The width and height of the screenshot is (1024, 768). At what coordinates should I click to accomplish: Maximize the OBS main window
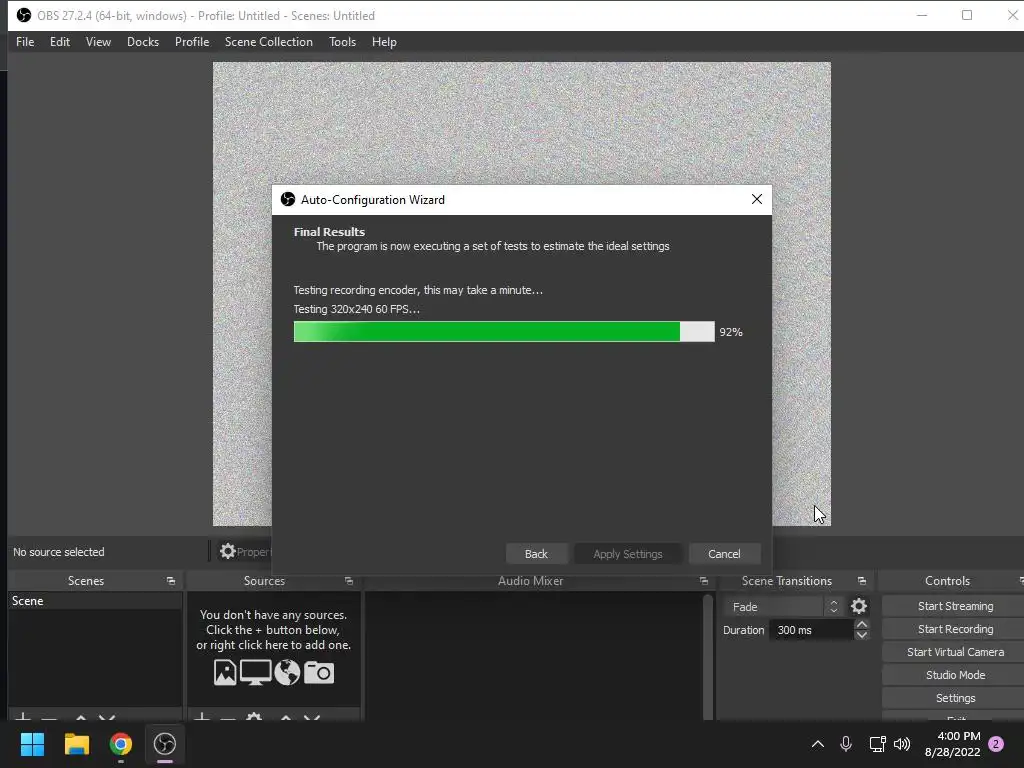point(967,15)
